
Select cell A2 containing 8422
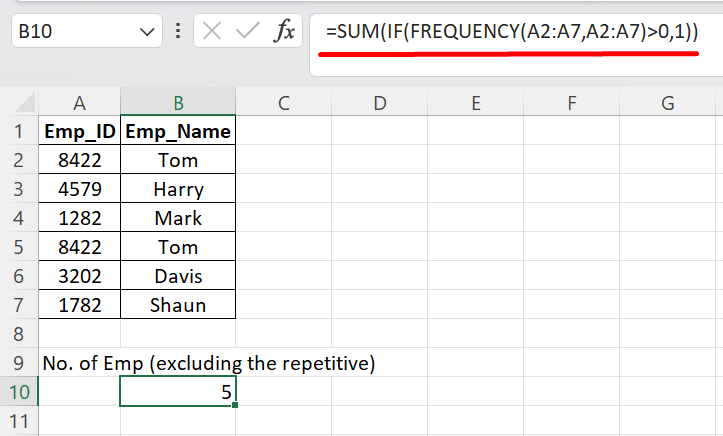tap(79, 160)
